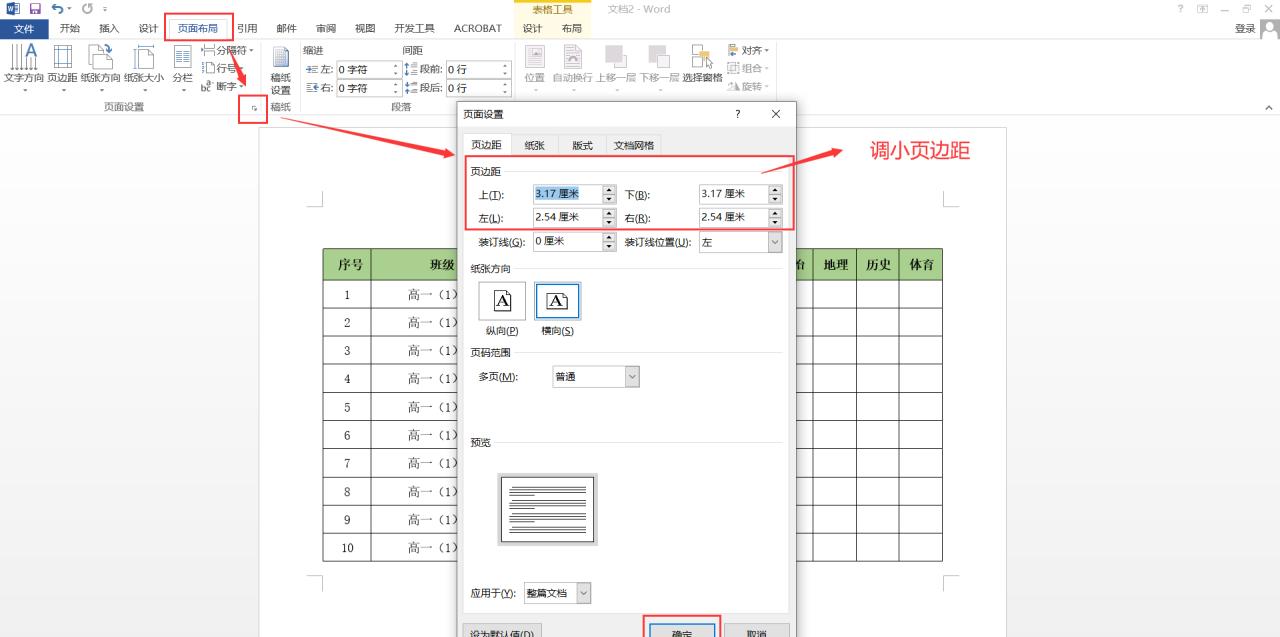1280x637 pixels.
Task: Click the indent left (左) input field
Action: click(362, 70)
